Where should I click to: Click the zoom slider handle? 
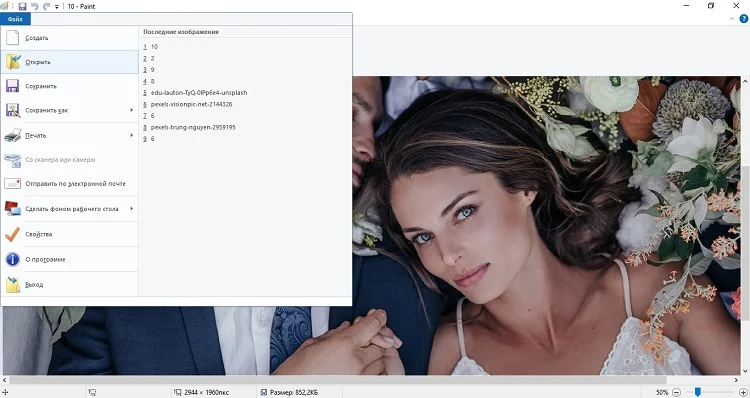[698, 392]
